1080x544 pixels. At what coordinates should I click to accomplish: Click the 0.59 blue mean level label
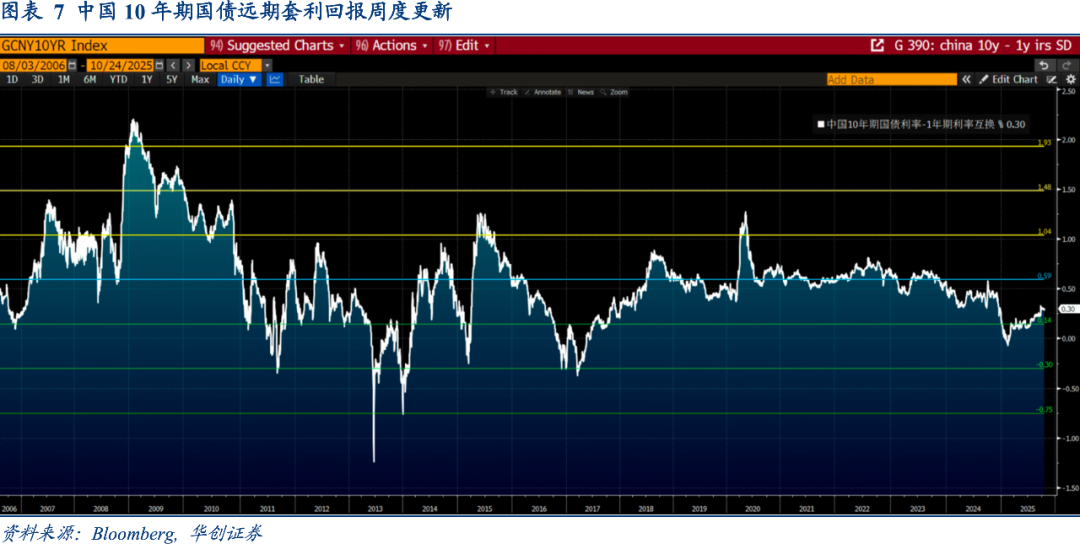click(x=1044, y=276)
